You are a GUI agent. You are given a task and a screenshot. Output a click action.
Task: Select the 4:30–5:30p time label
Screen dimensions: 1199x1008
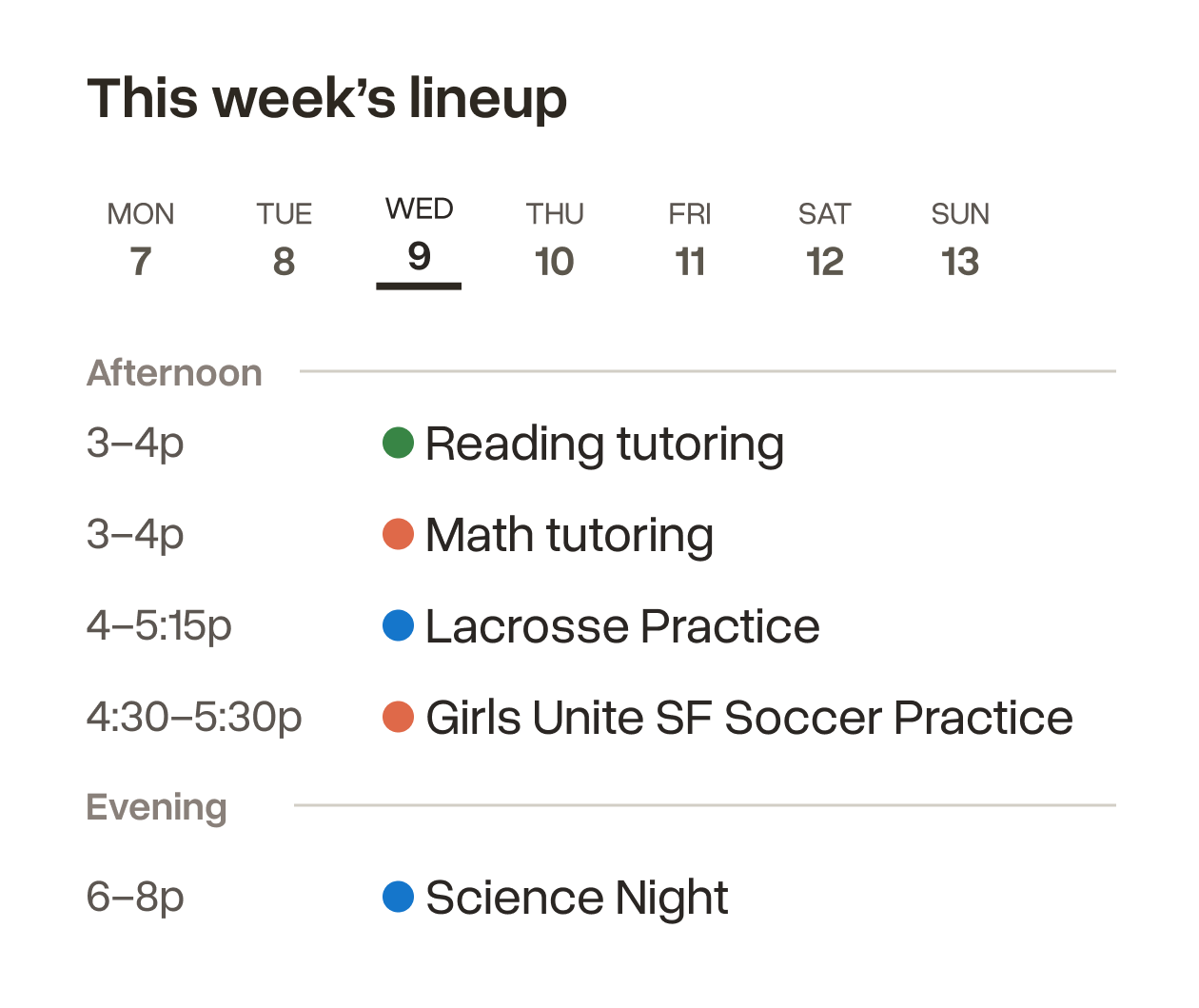(194, 717)
